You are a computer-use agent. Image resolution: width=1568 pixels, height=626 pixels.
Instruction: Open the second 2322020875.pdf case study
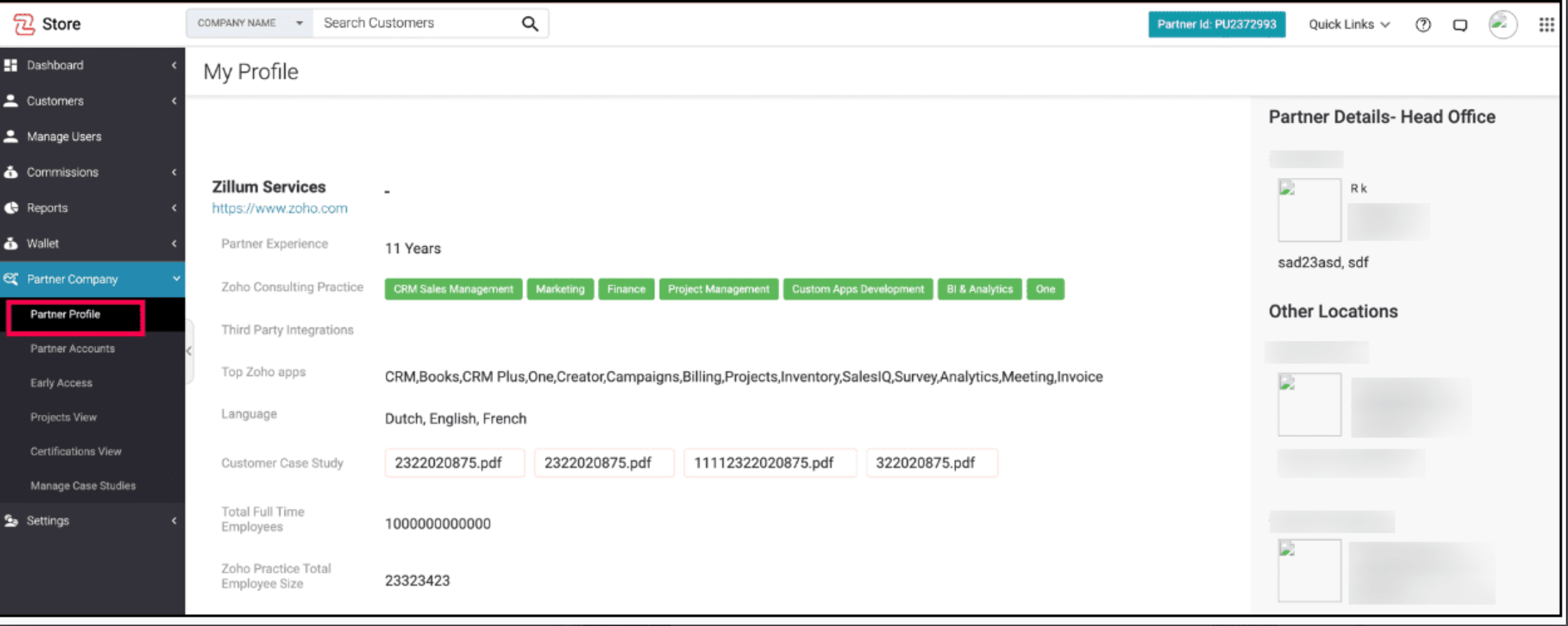pyautogui.click(x=604, y=463)
